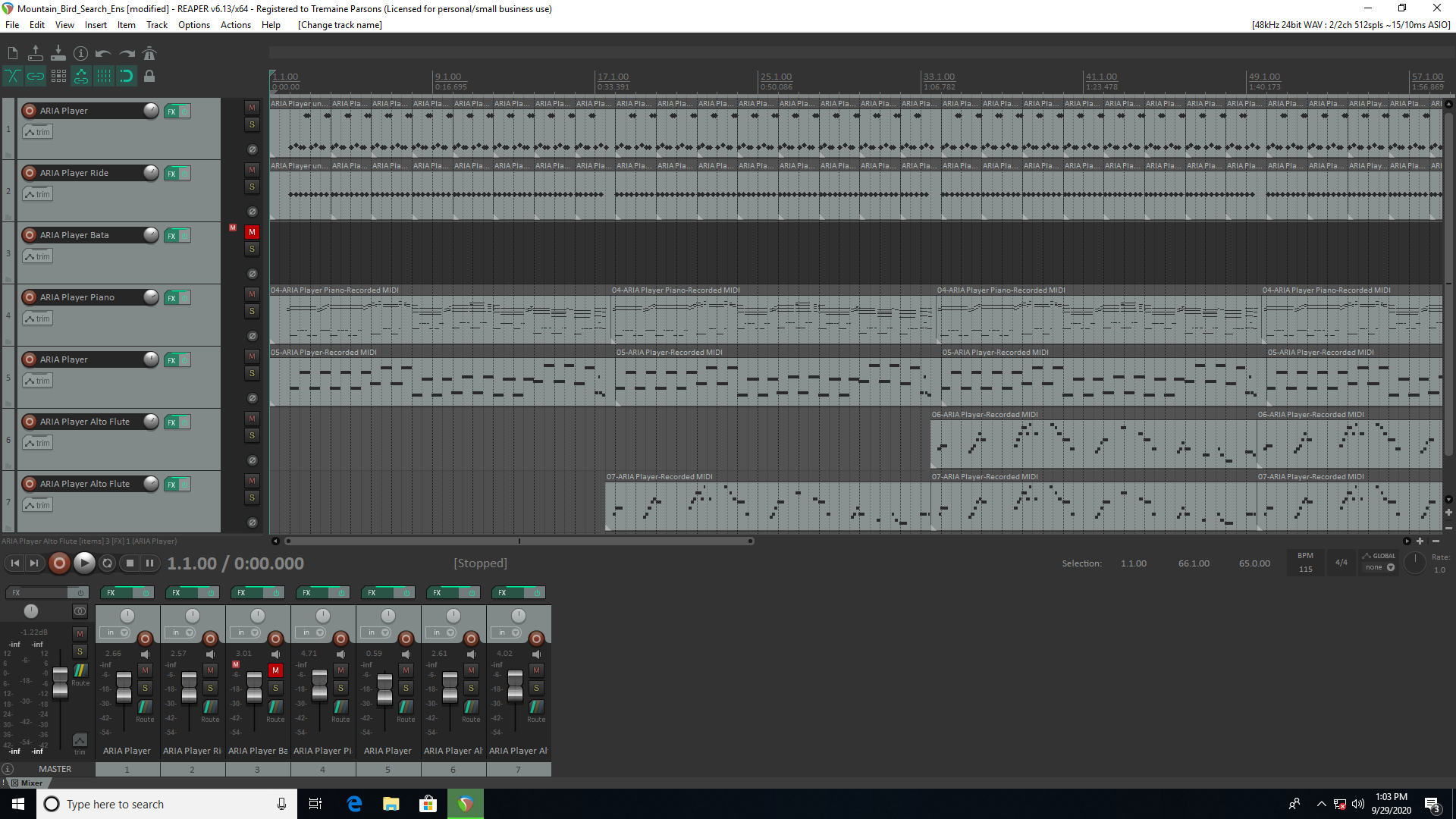Toggle the metronome icon

pos(149,53)
